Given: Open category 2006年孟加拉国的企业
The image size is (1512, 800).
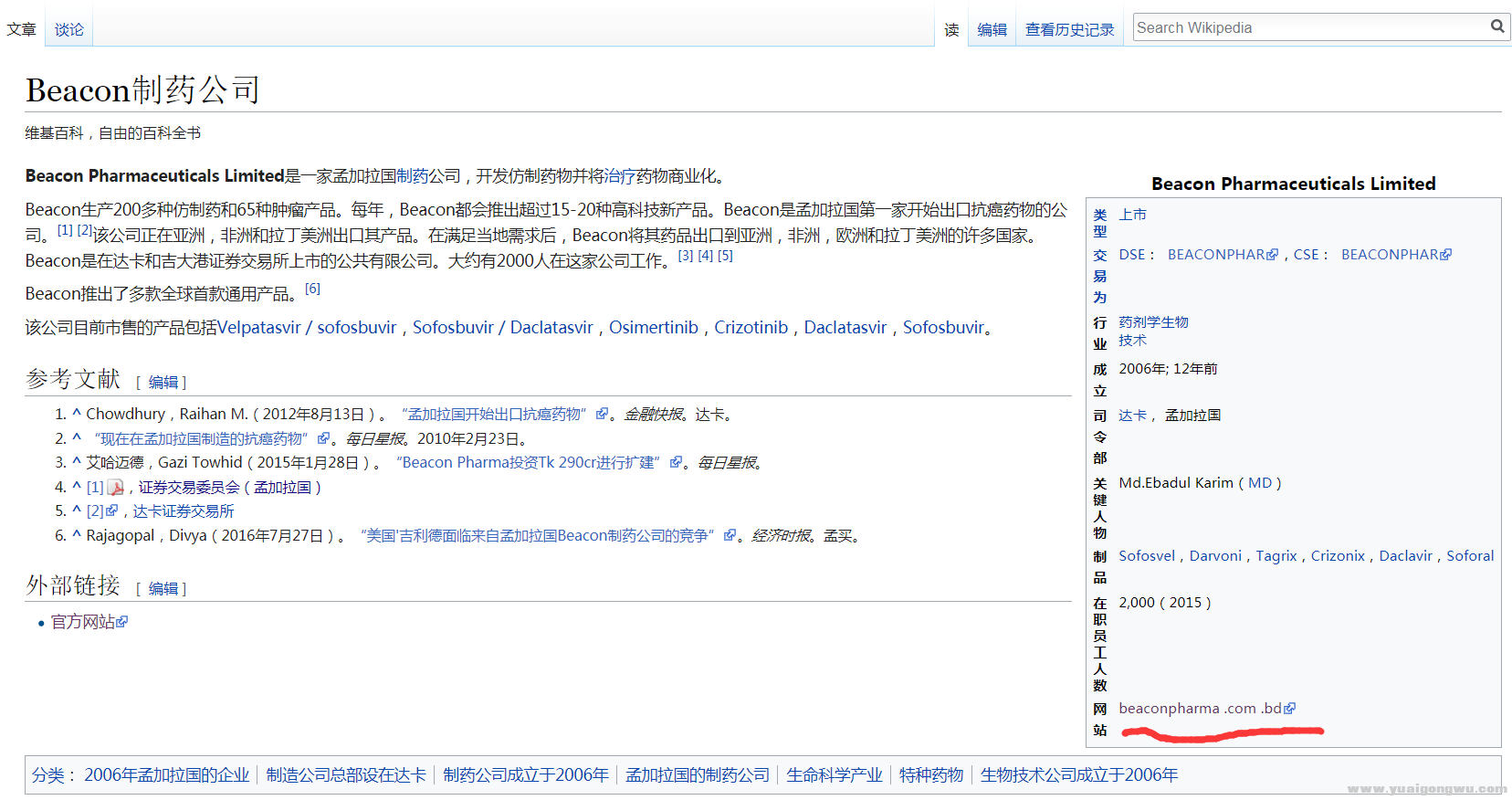Looking at the screenshot, I should click(167, 774).
